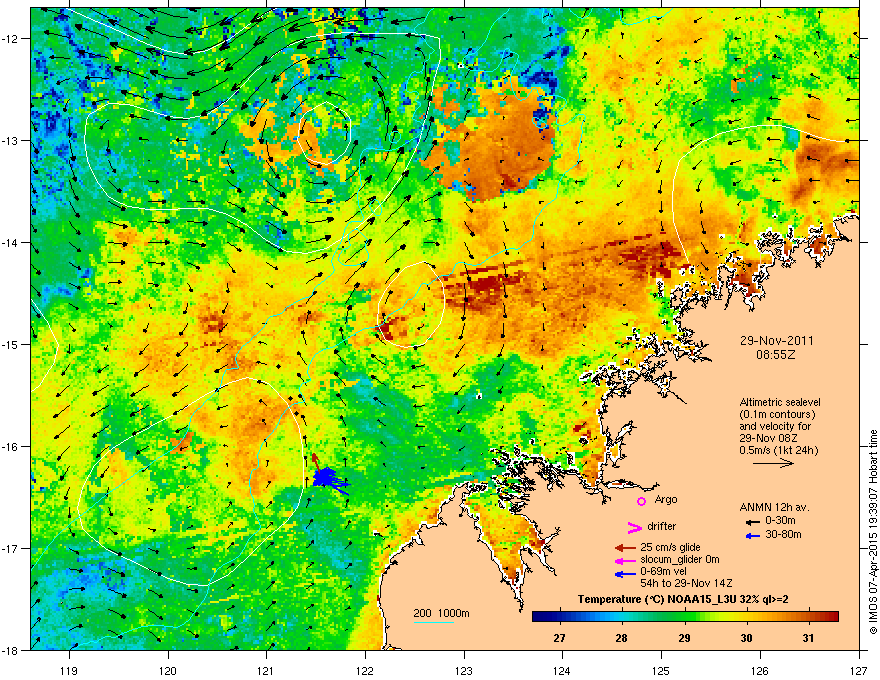
Task: Click the 28 color bar tick
Action: click(621, 638)
